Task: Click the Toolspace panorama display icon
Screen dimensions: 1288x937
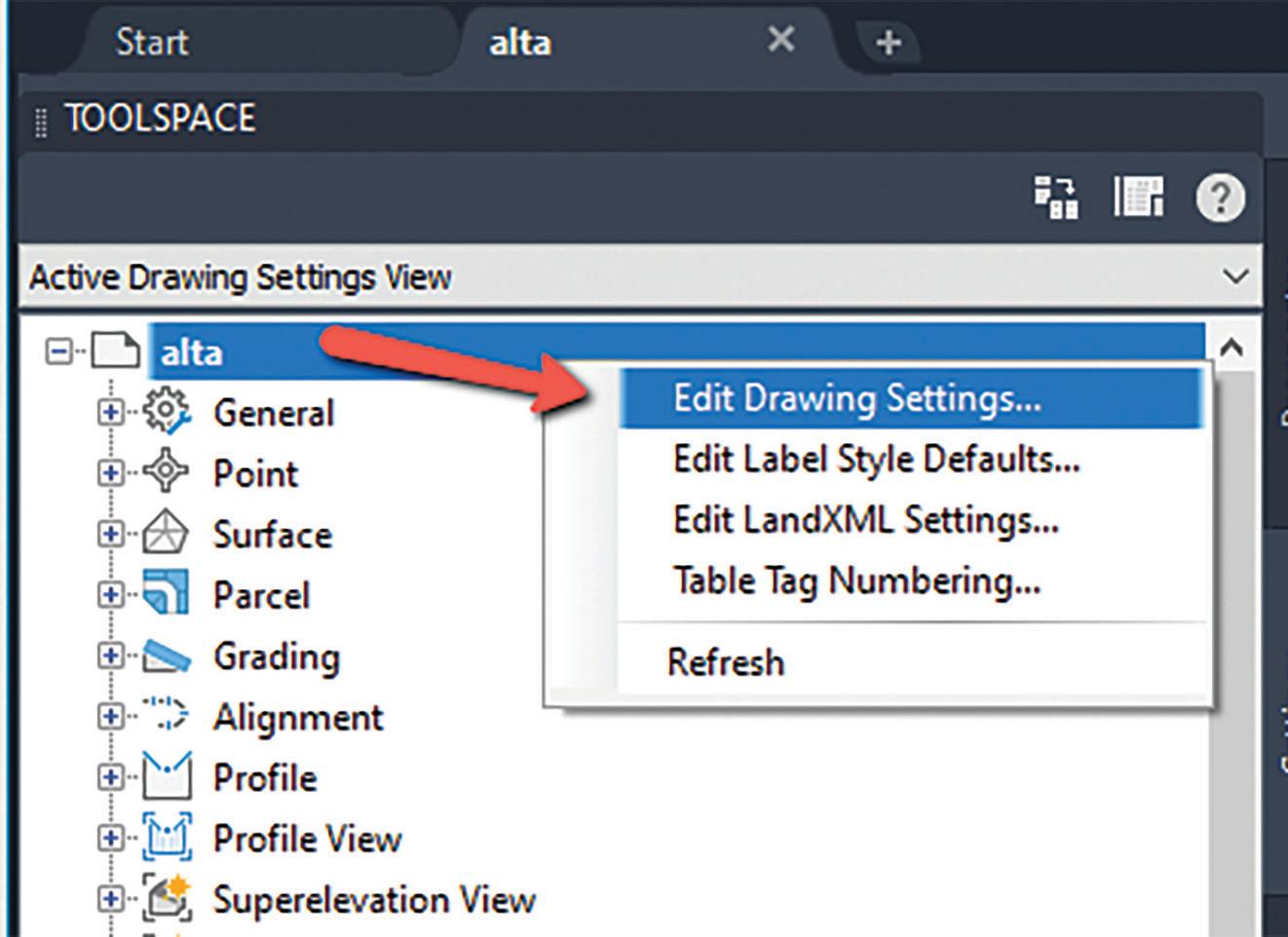Action: click(1138, 198)
